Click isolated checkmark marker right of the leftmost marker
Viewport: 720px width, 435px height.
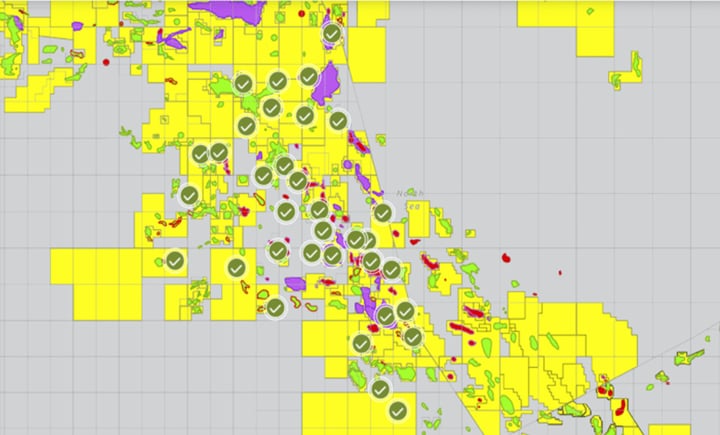[236, 268]
